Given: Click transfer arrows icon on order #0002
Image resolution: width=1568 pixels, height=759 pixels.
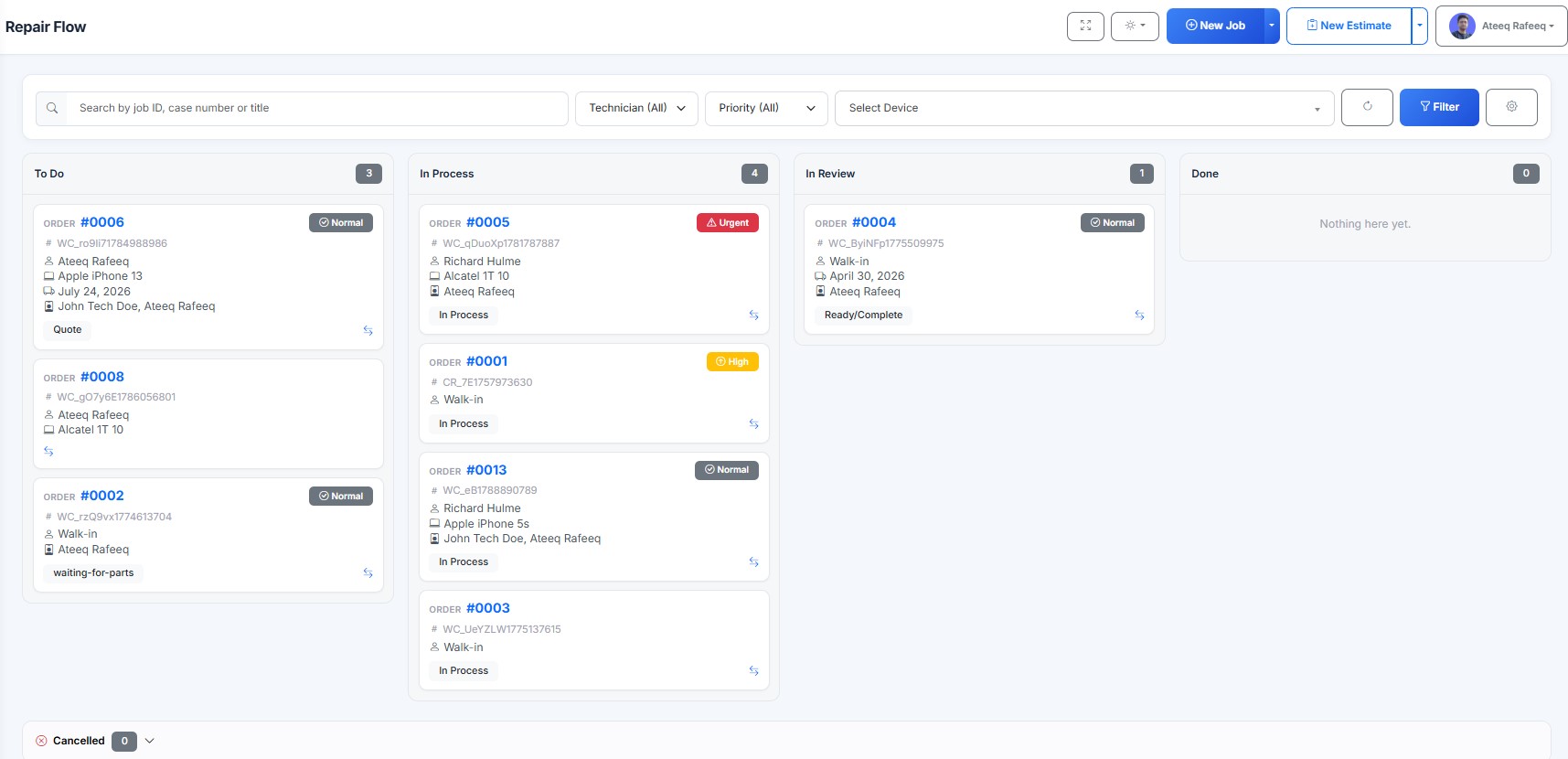Looking at the screenshot, I should point(368,573).
